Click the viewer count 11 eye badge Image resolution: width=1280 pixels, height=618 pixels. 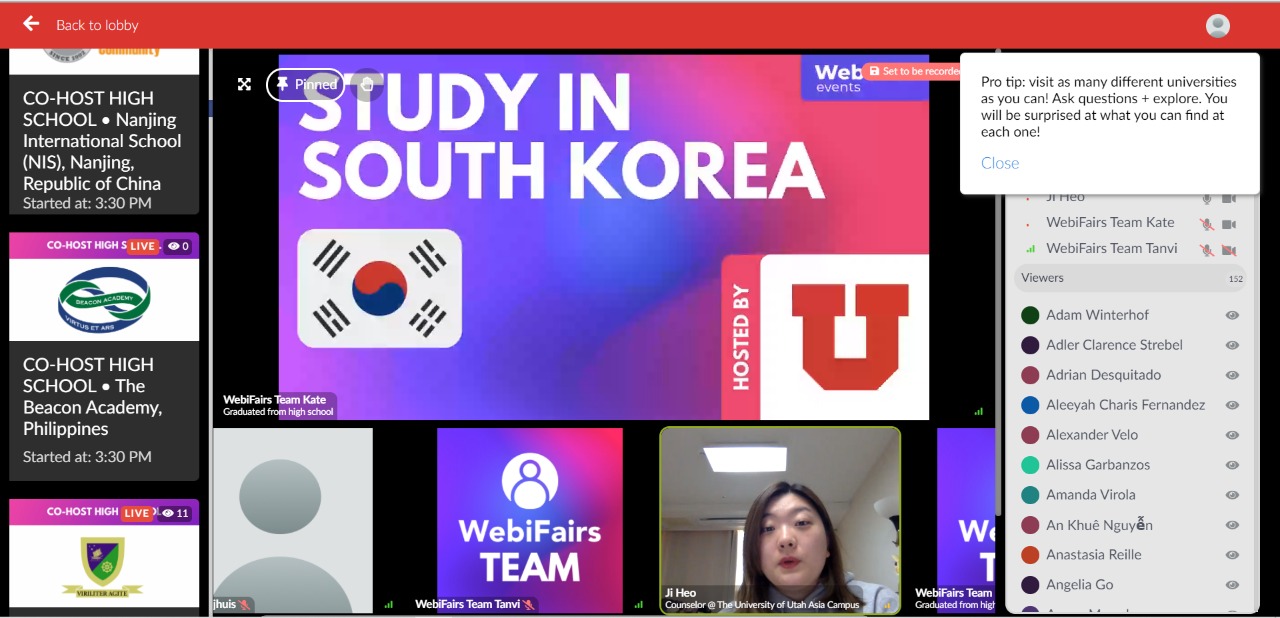pyautogui.click(x=176, y=513)
